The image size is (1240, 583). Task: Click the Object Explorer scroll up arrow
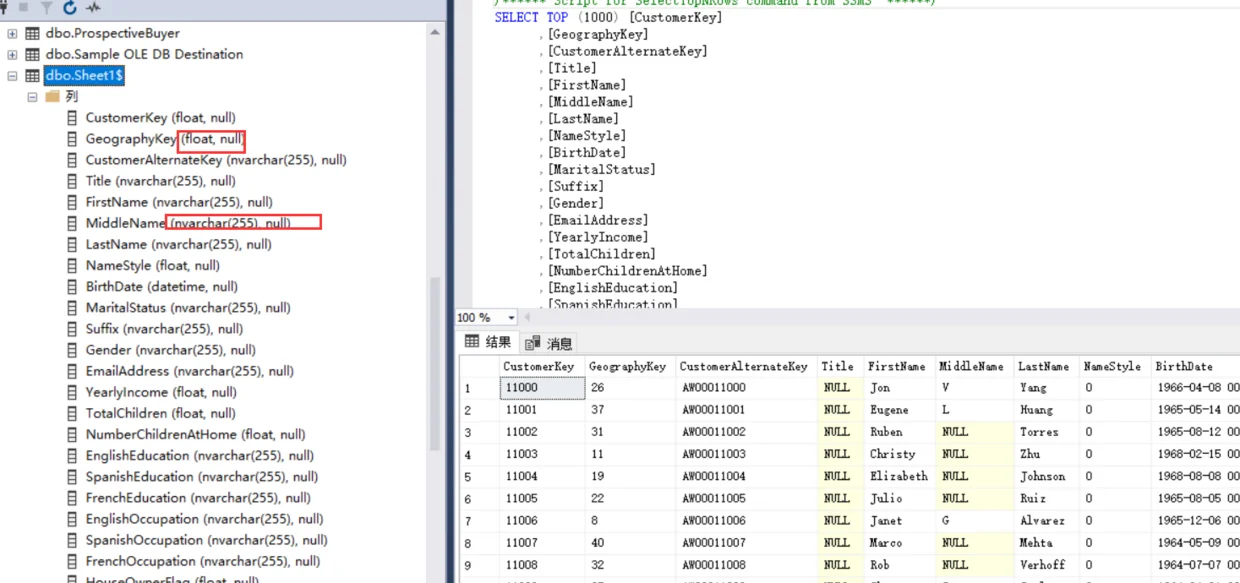click(435, 33)
